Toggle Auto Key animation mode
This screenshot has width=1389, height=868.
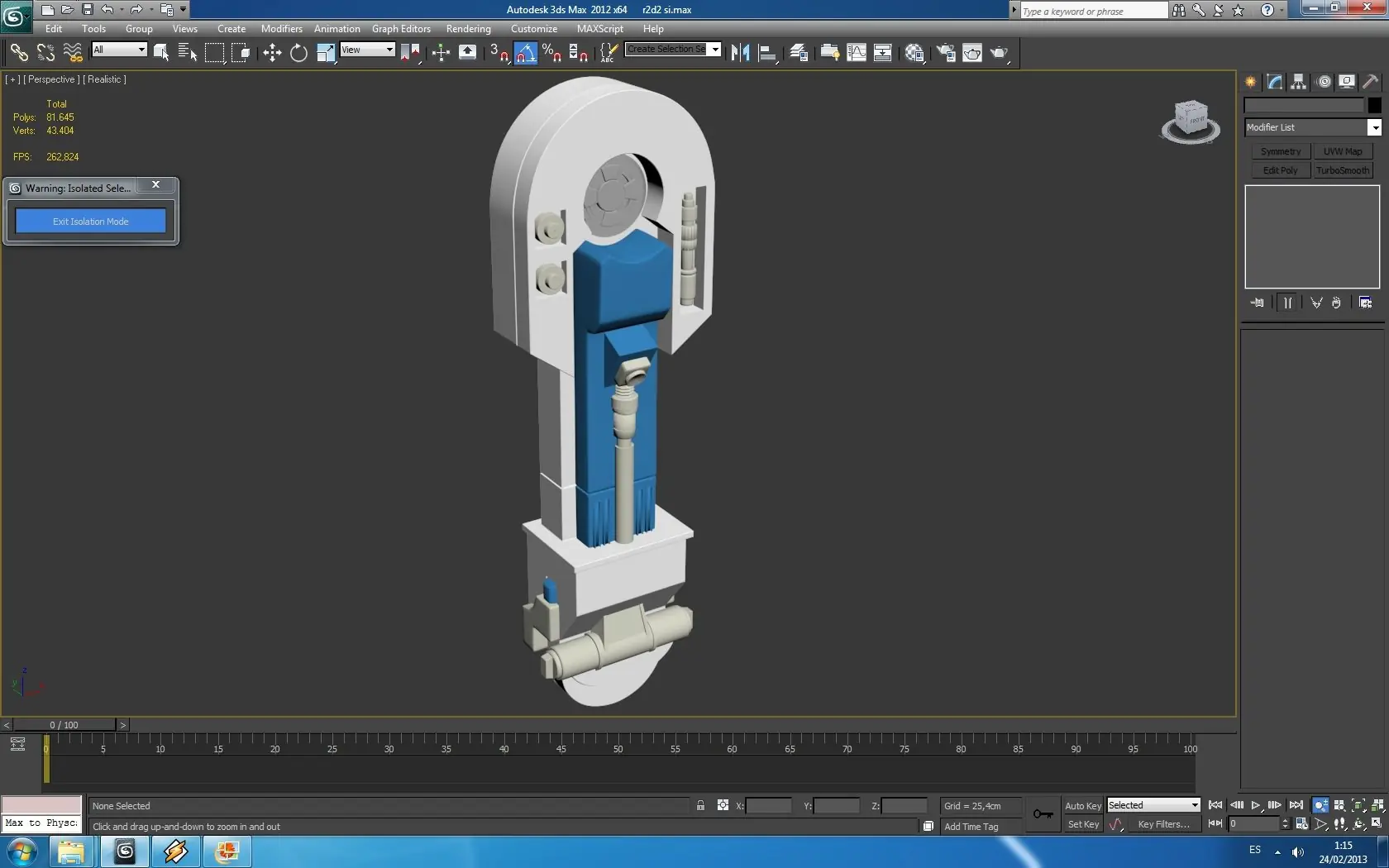click(1083, 806)
